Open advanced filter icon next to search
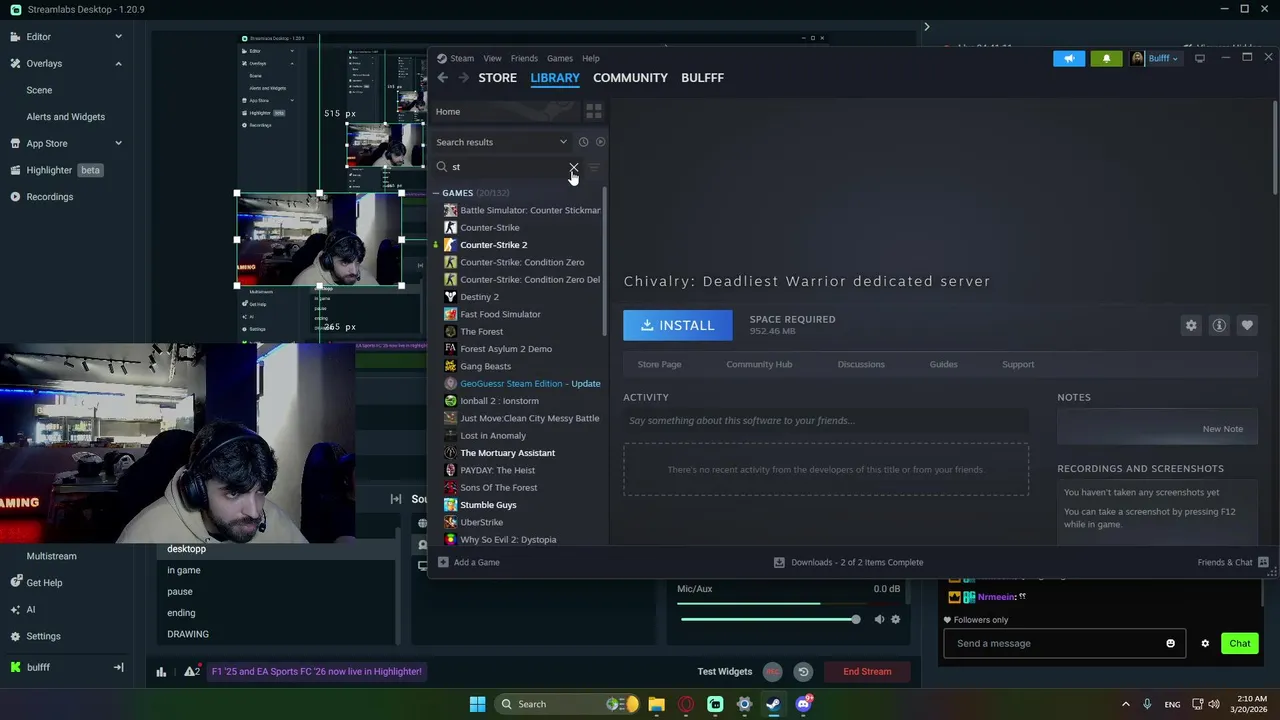 click(594, 167)
